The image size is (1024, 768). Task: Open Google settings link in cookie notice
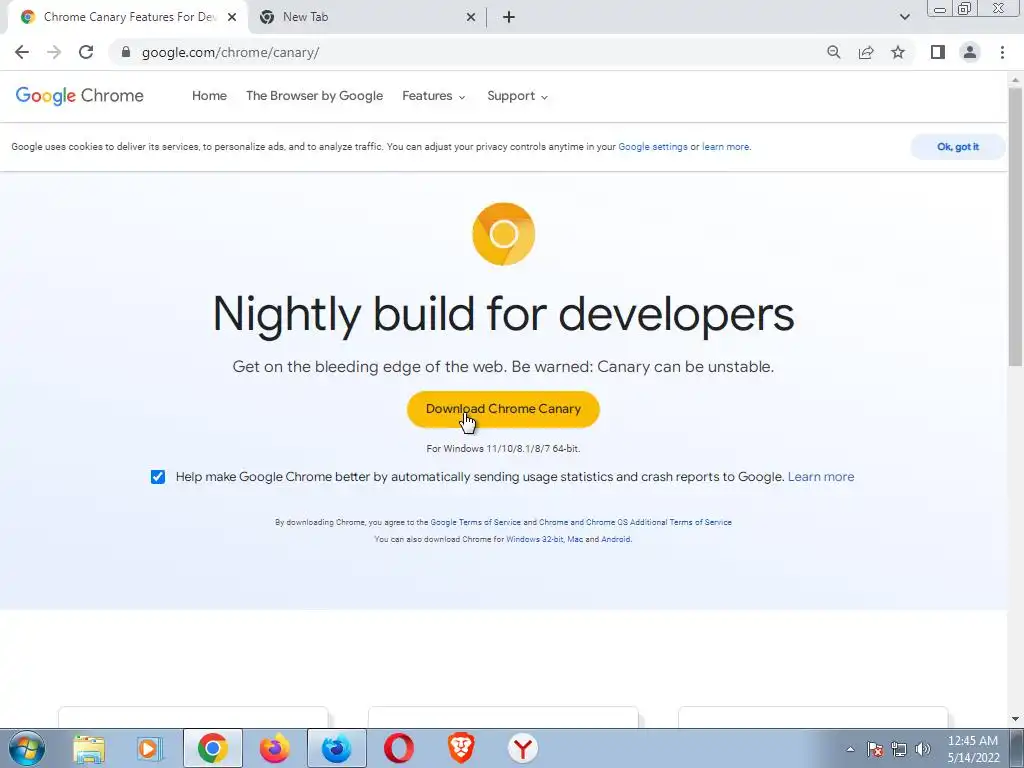[x=652, y=147]
